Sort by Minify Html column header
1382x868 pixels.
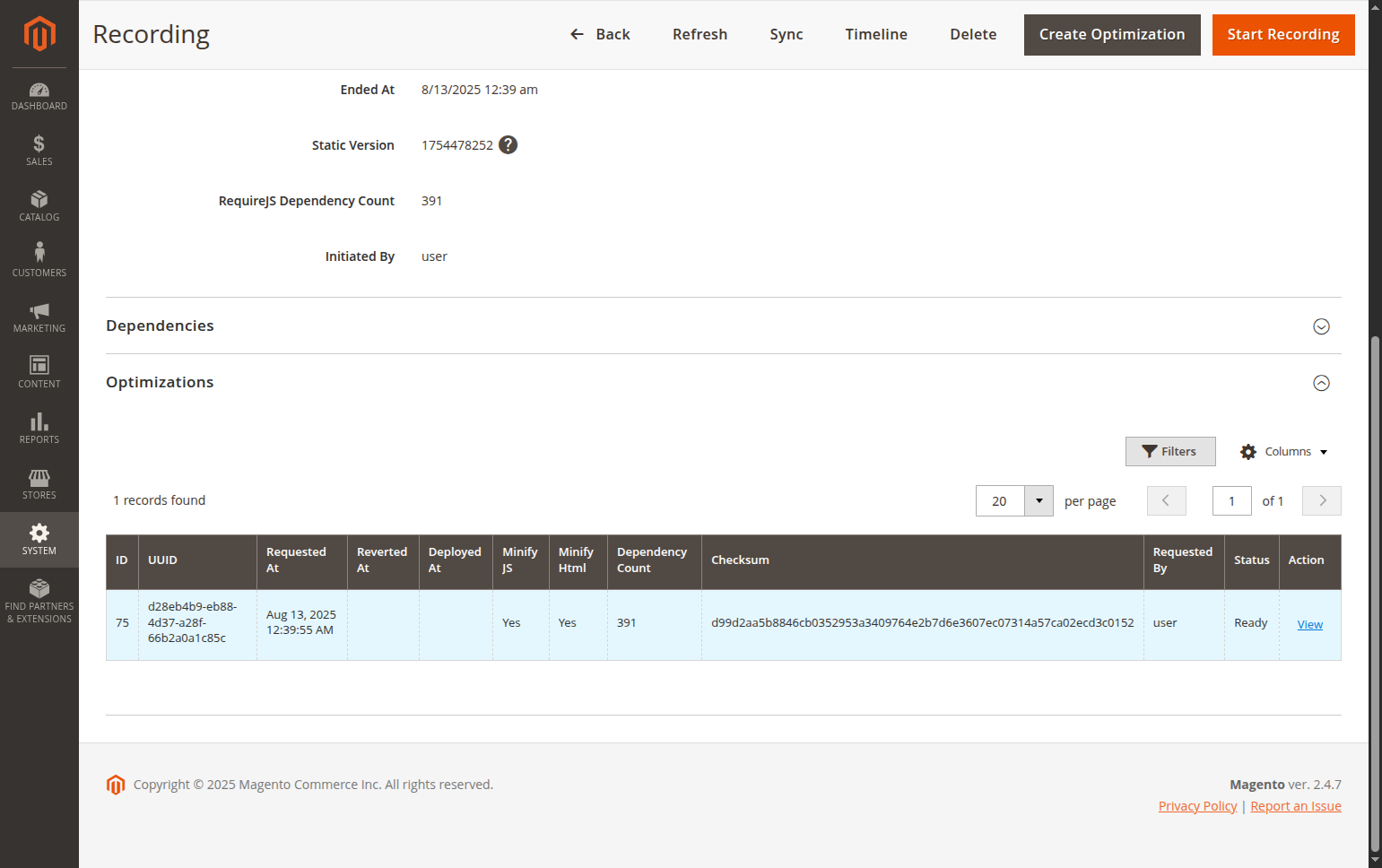[x=578, y=560]
